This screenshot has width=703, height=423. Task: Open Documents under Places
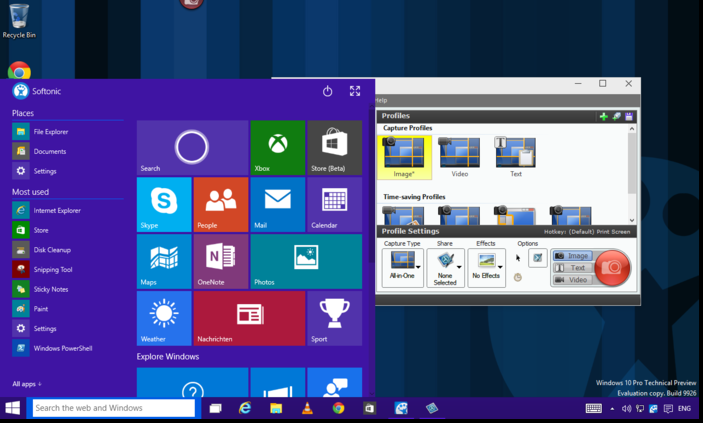click(x=67, y=152)
